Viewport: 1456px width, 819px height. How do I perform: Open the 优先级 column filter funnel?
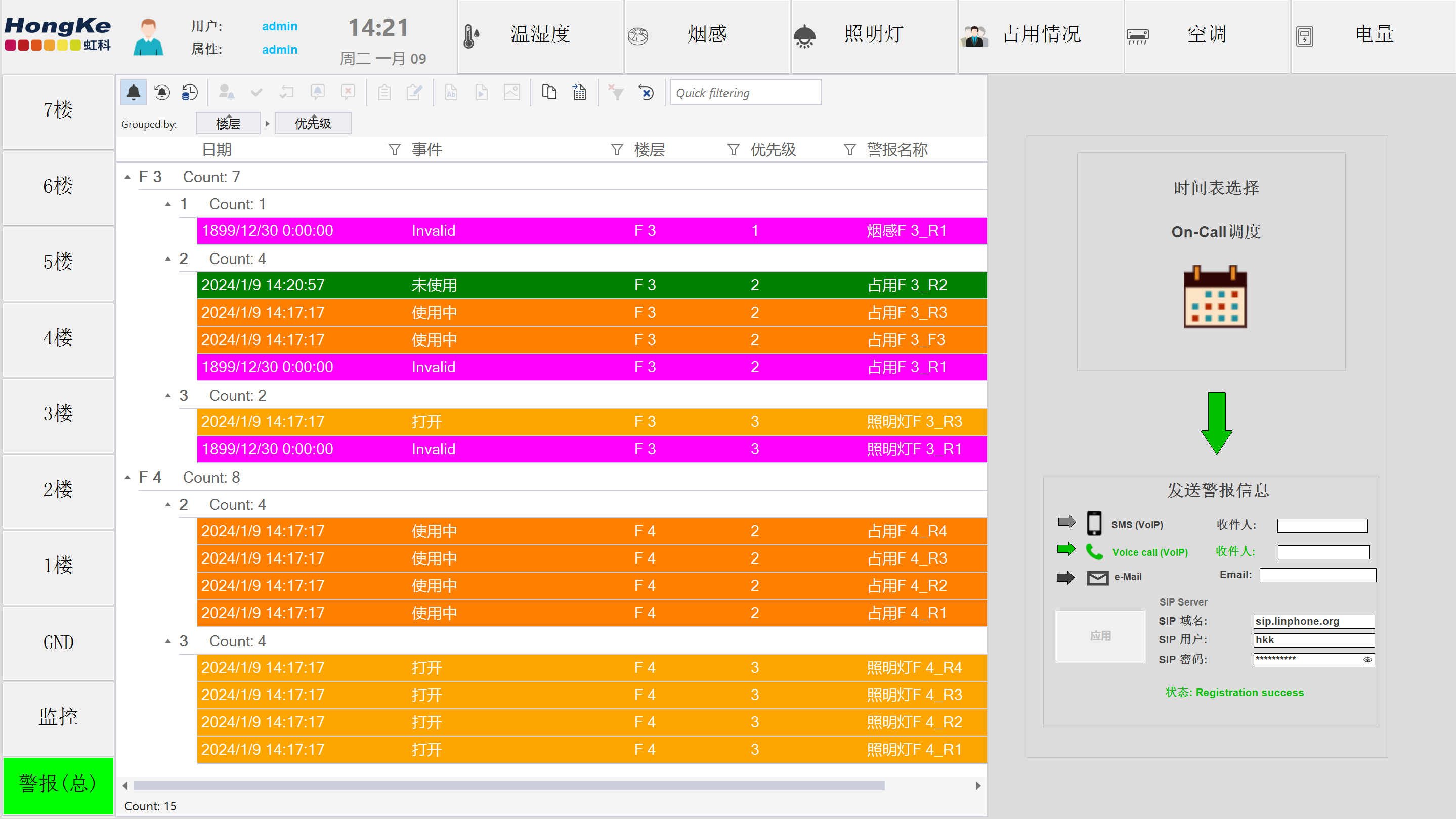849,149
